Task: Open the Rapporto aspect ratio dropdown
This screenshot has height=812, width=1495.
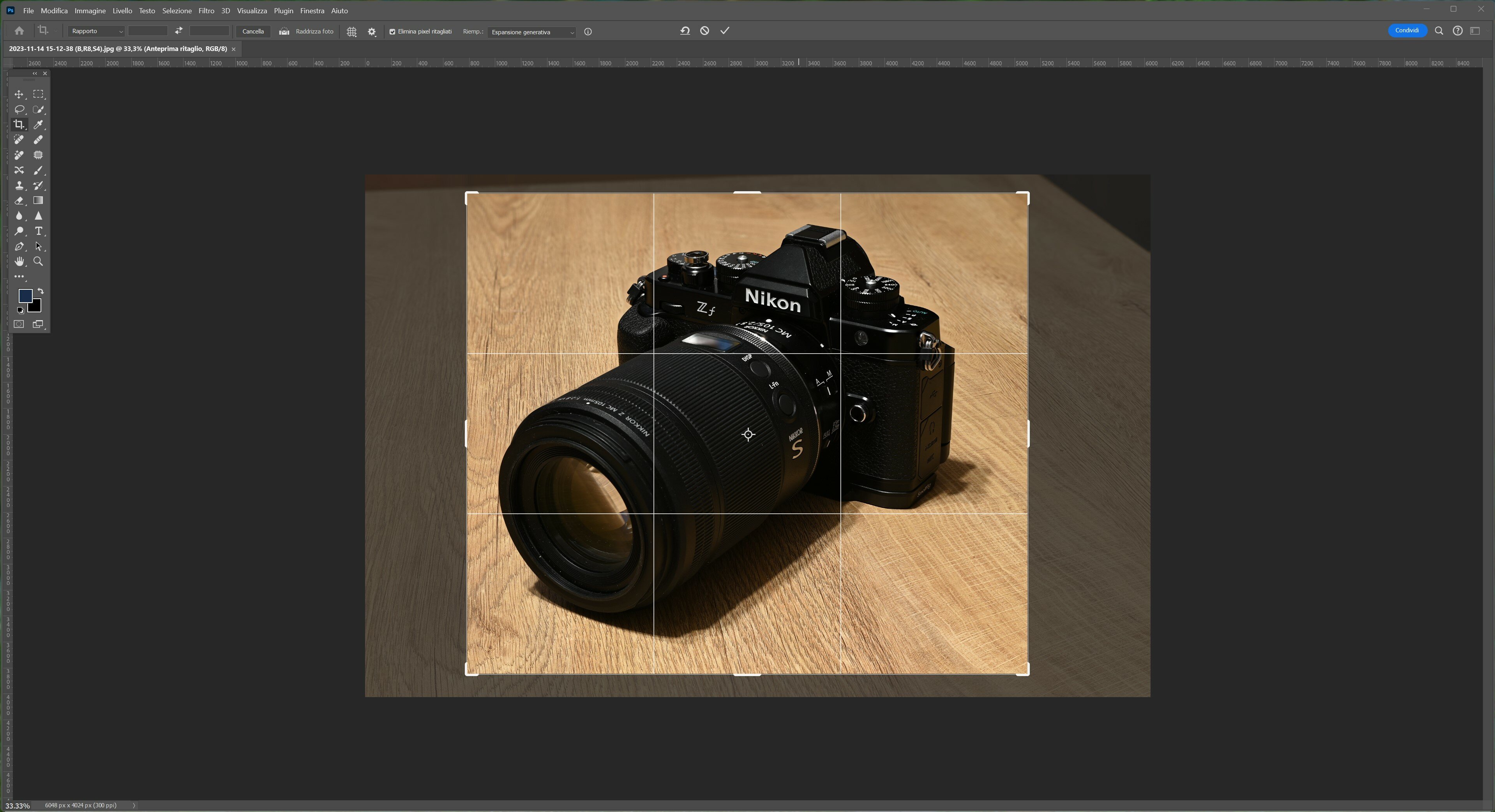Action: tap(96, 31)
